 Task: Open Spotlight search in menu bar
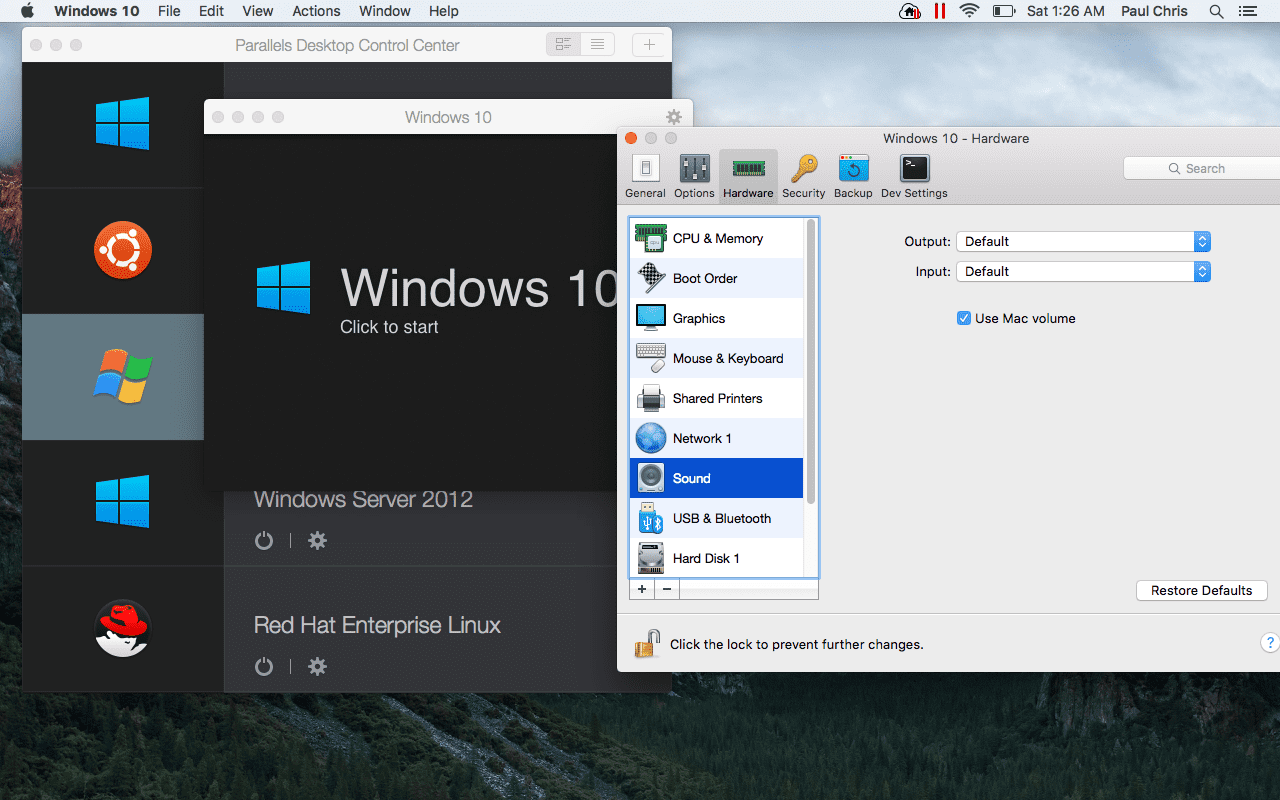point(1216,11)
